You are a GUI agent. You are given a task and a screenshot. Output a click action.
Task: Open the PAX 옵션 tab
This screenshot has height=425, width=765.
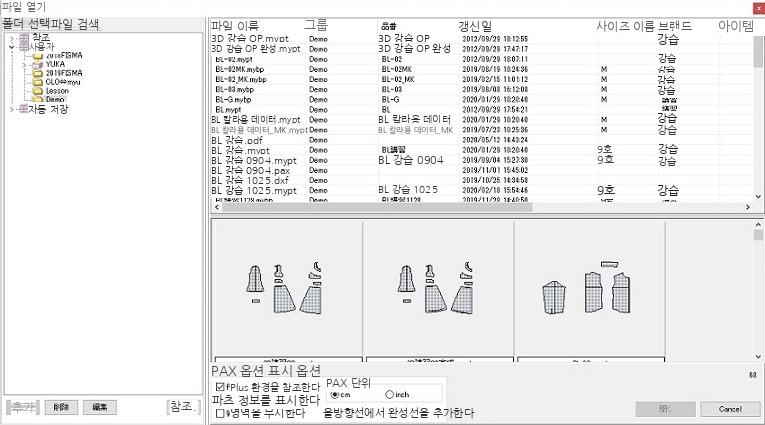coord(239,371)
